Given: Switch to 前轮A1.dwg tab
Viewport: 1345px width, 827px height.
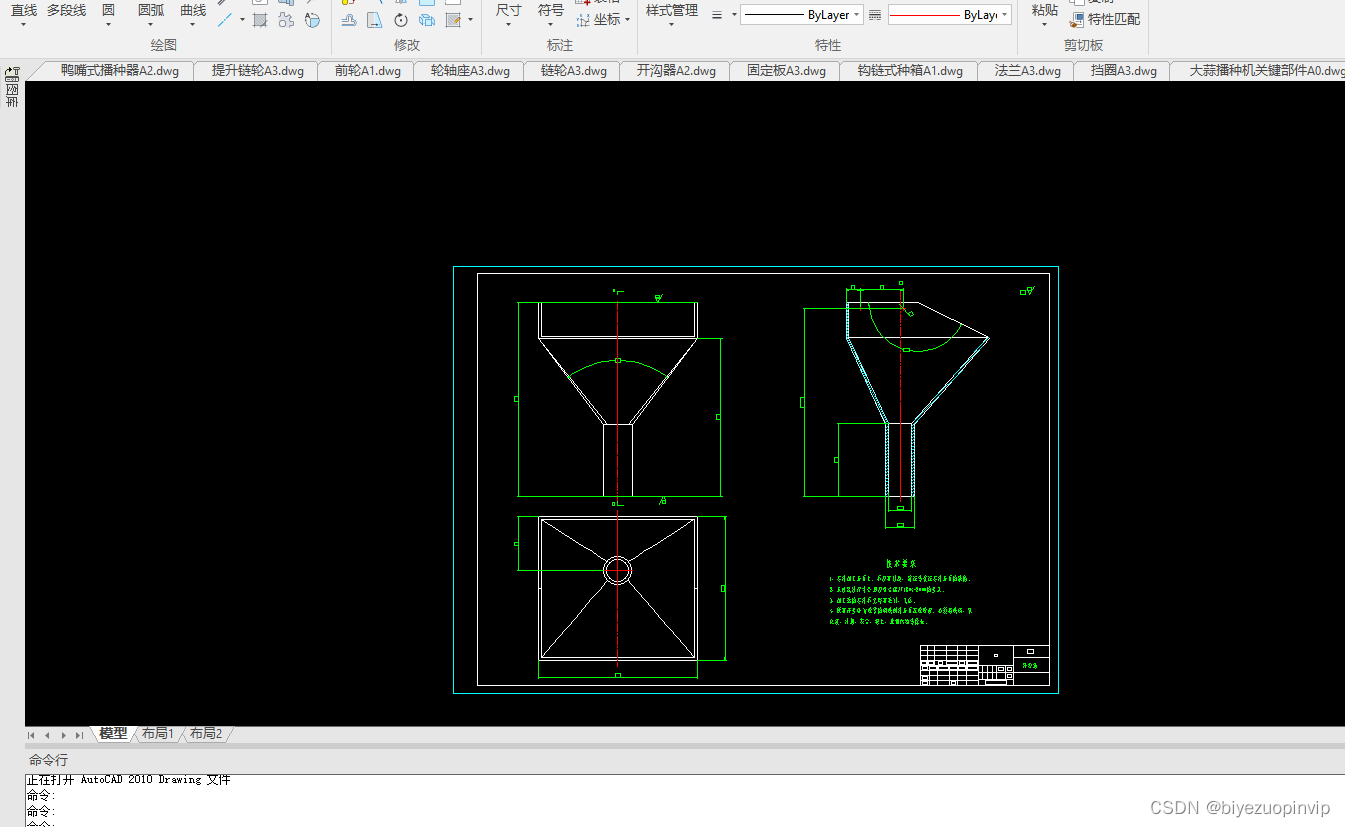Looking at the screenshot, I should pos(368,71).
